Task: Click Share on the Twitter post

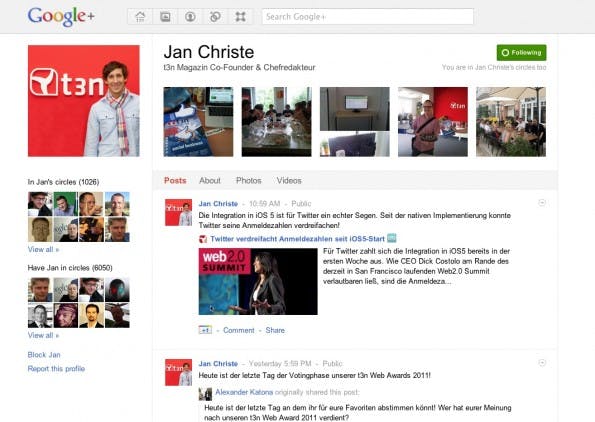Action: pos(275,330)
